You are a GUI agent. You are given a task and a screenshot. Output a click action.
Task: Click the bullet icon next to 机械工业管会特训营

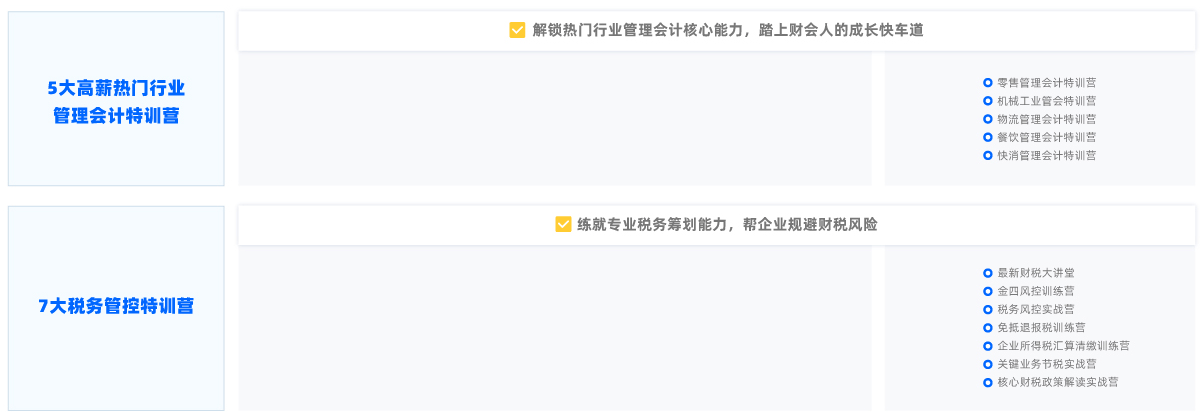click(x=988, y=101)
